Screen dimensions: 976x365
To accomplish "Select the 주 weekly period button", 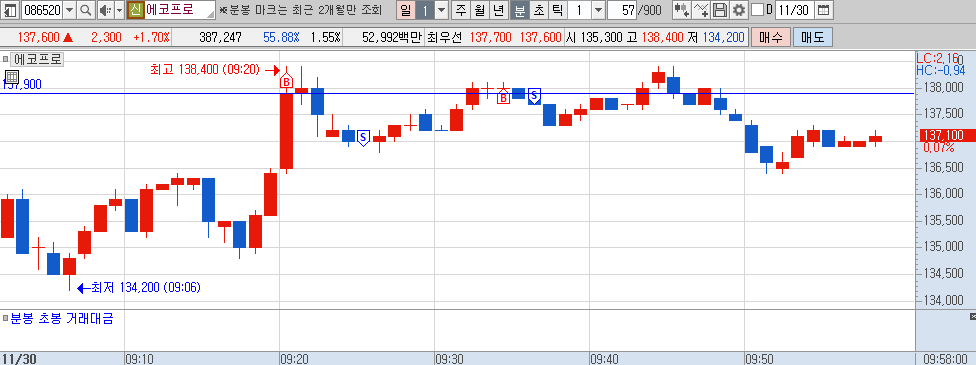I will click(461, 10).
